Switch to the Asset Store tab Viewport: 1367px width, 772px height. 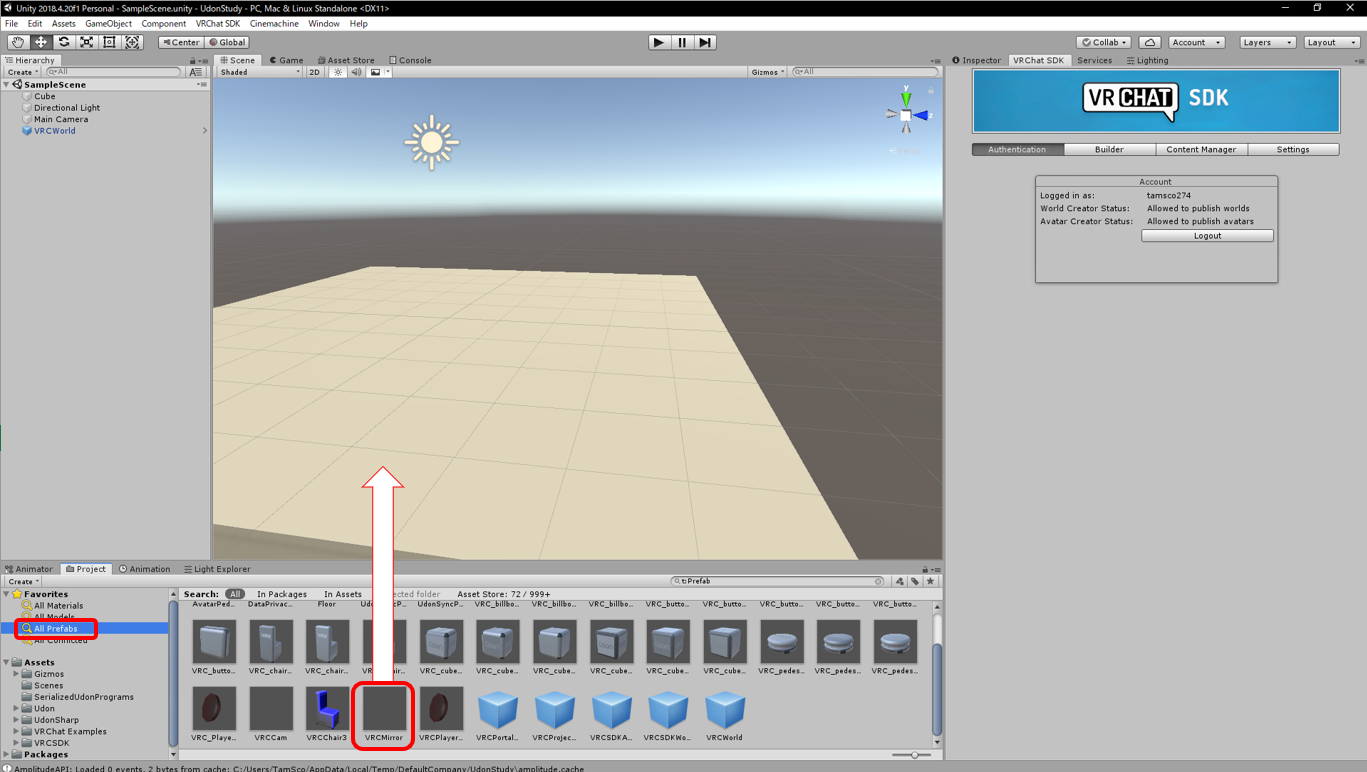(346, 60)
